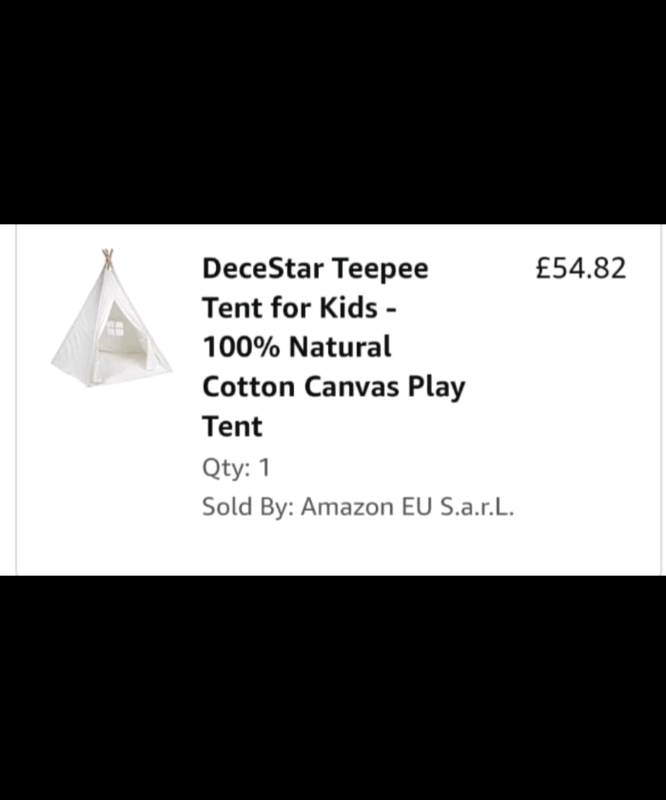Open the Amazon EU S.a.r.L. seller name
666x800 pixels.
click(407, 507)
